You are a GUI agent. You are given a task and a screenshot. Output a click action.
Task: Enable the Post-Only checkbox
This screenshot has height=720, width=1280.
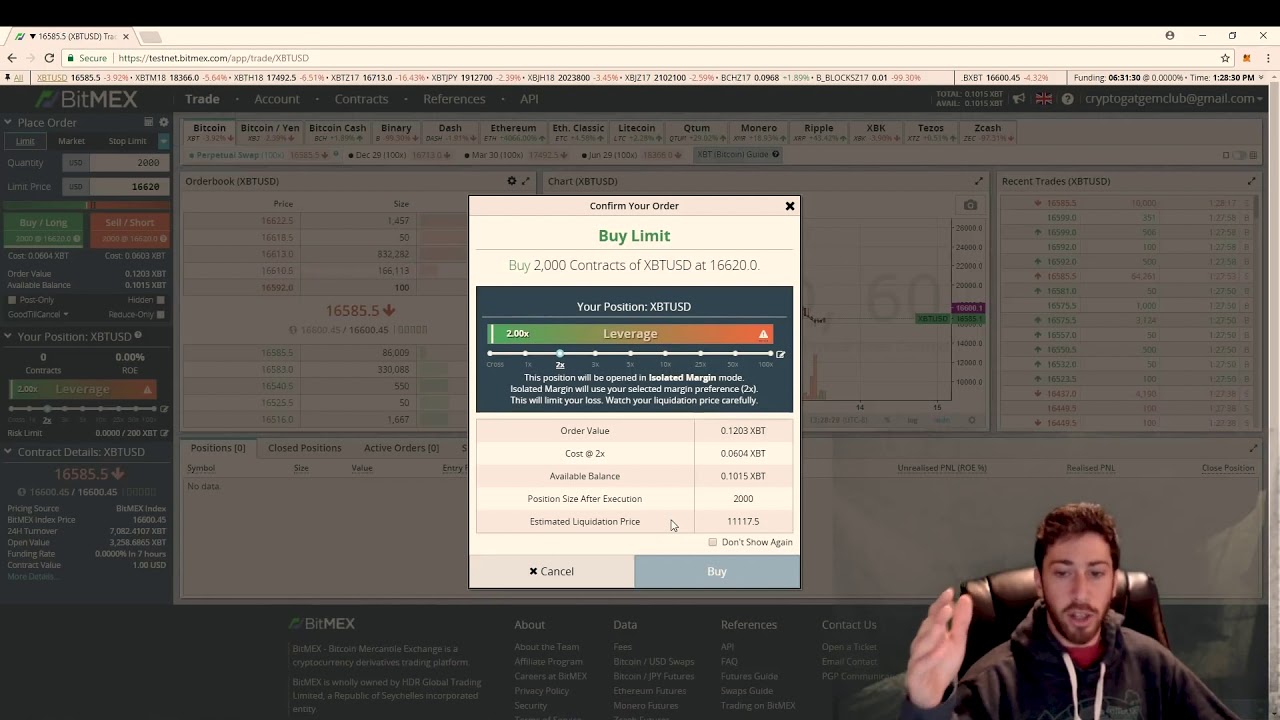click(x=11, y=300)
